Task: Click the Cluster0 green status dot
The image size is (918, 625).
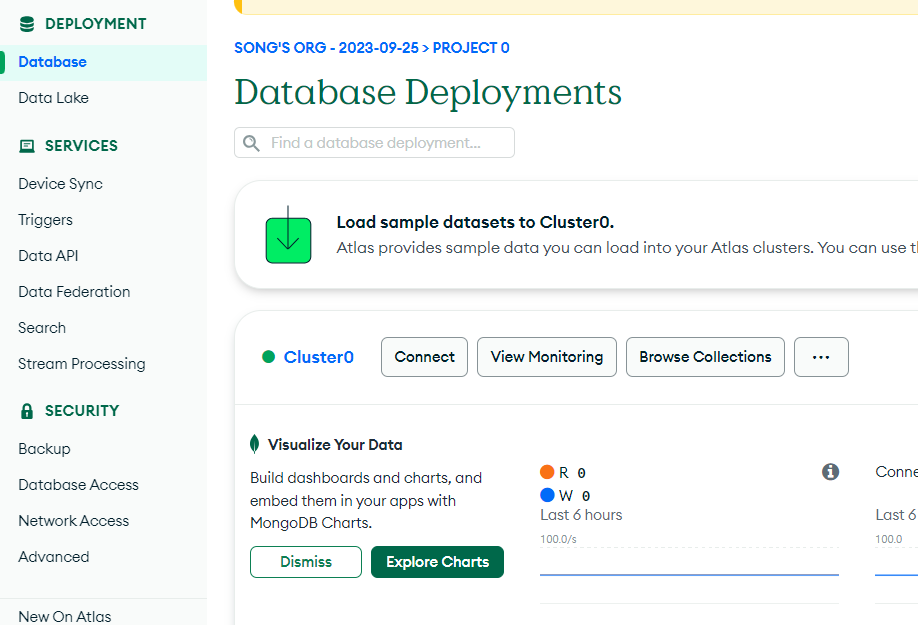Action: tap(269, 357)
